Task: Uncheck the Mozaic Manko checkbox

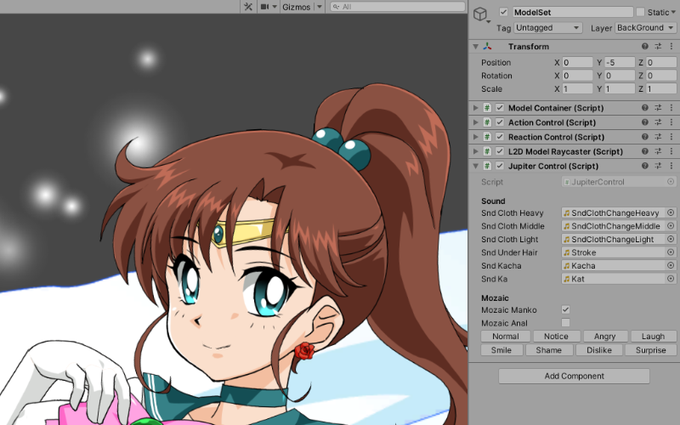Action: tap(566, 310)
